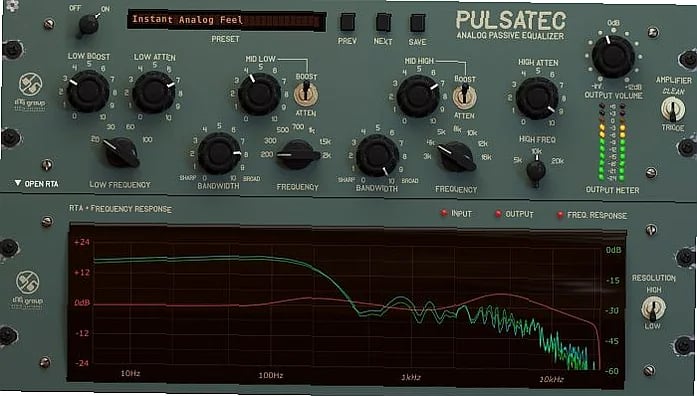Flip the Mid Low Boost/Atten switch

pos(306,95)
